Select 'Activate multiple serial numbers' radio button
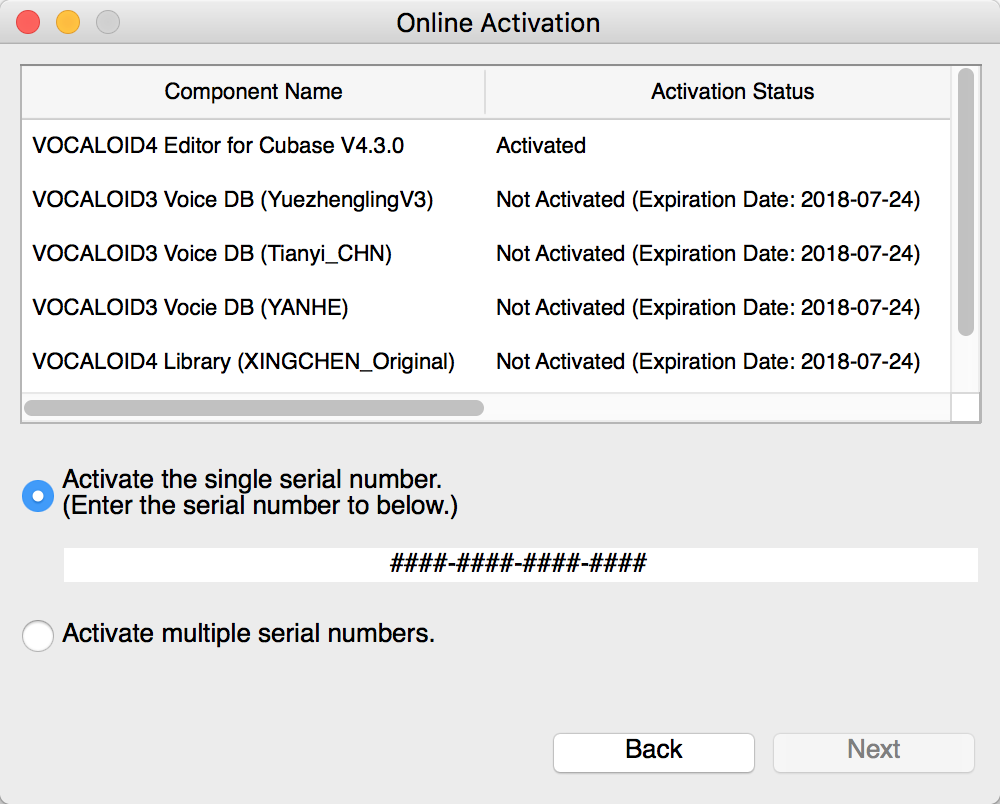 point(38,636)
